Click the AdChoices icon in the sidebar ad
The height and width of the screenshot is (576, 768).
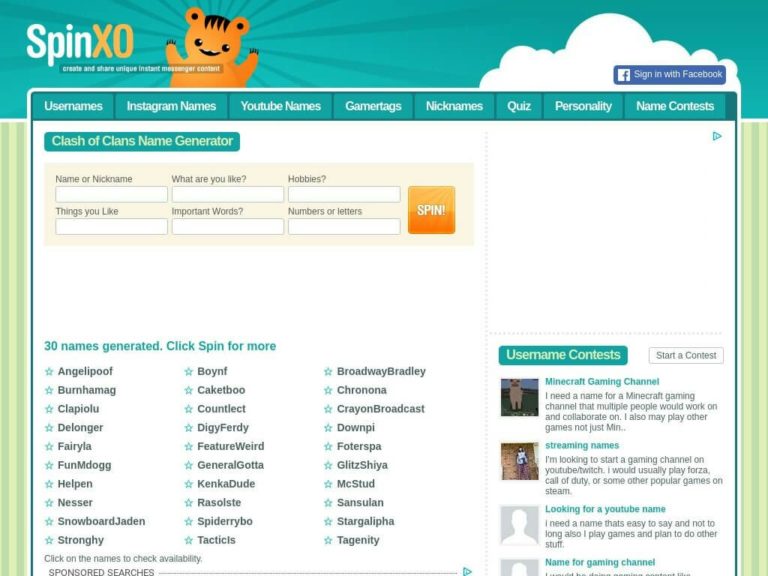tap(717, 136)
